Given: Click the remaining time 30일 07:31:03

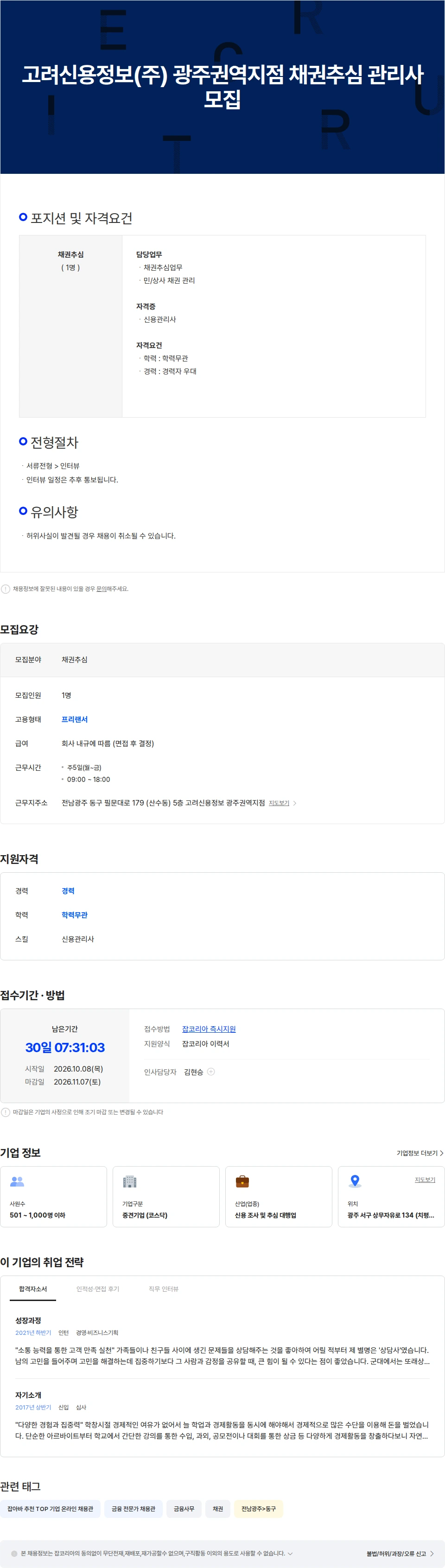Looking at the screenshot, I should click(64, 1047).
